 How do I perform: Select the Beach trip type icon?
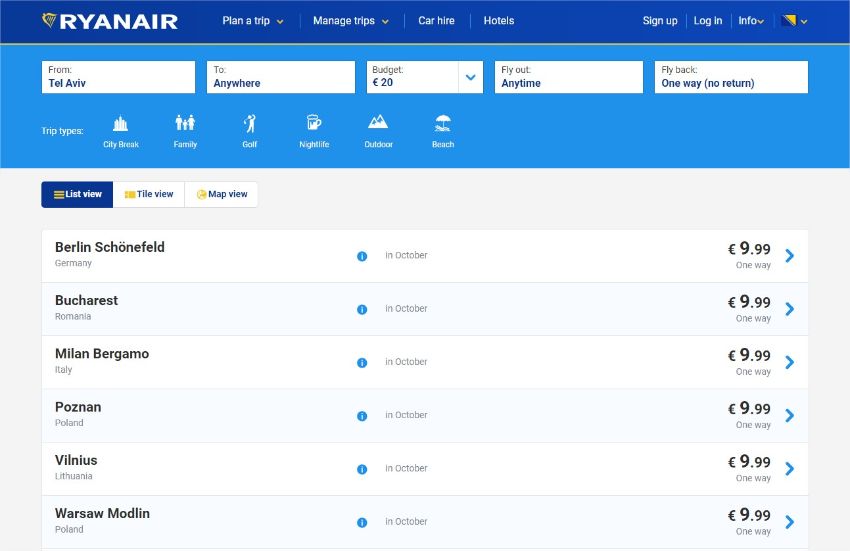tap(443, 123)
